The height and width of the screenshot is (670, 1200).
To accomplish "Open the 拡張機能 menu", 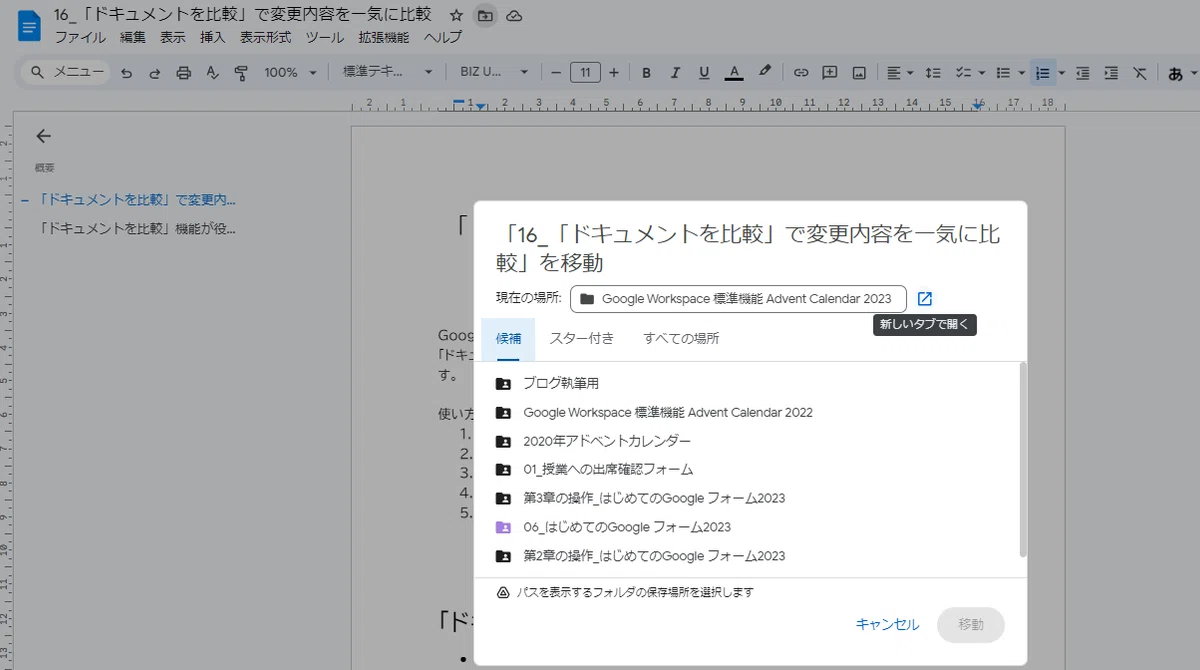I will (x=384, y=38).
